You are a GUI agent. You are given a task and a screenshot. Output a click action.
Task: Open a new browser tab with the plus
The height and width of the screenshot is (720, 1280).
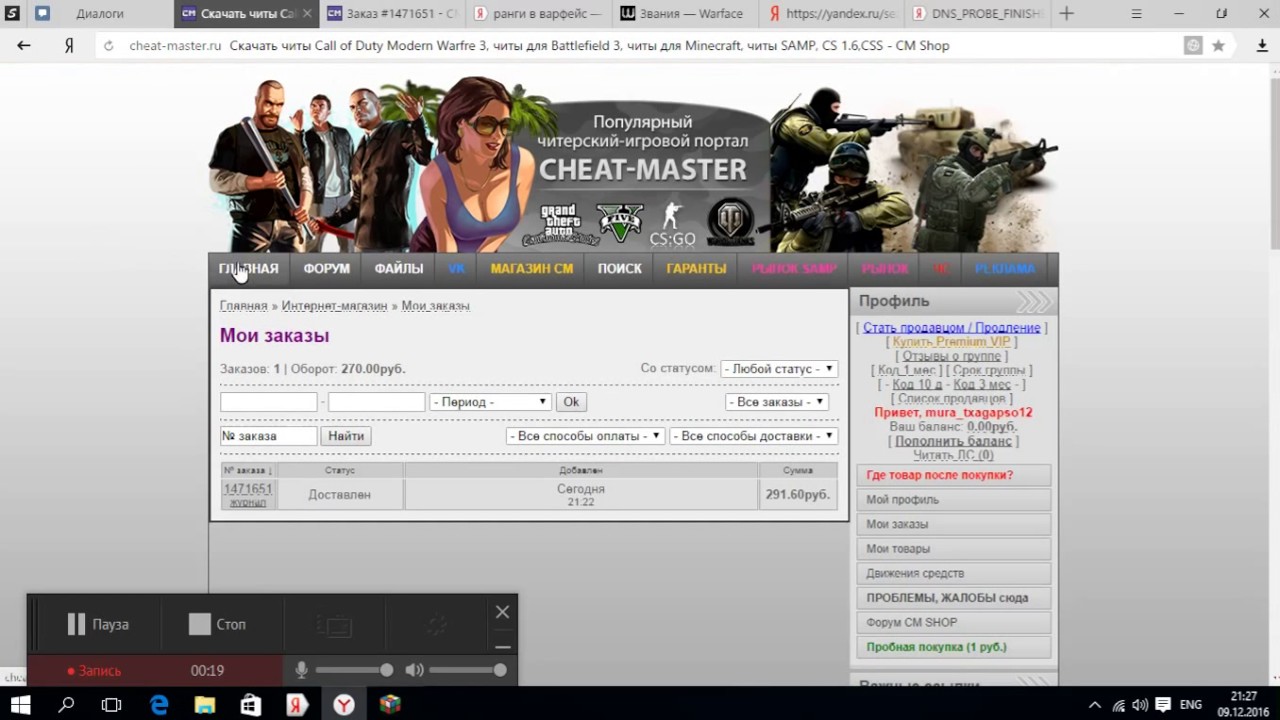(x=1066, y=13)
